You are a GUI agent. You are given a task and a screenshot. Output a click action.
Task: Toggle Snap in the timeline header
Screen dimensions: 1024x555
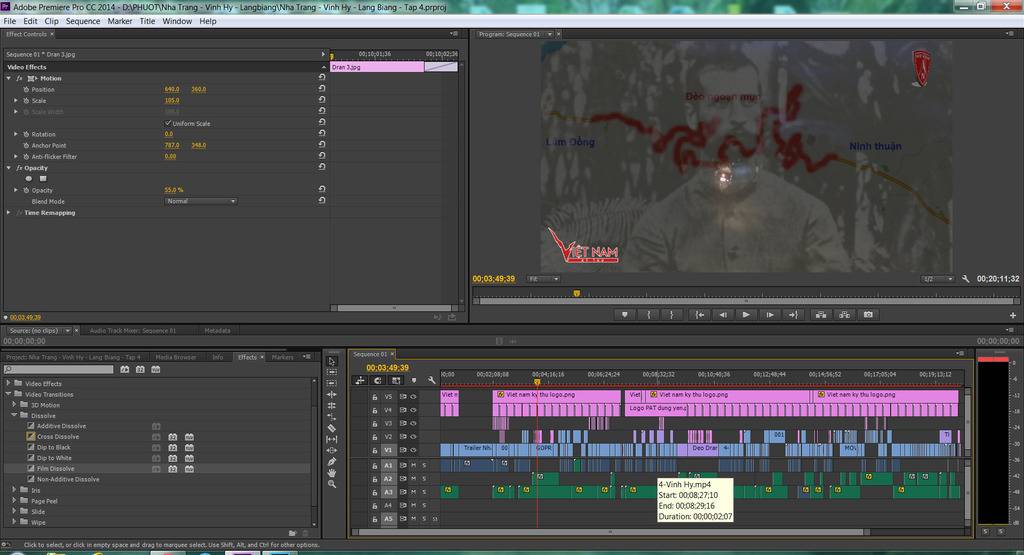[x=377, y=380]
